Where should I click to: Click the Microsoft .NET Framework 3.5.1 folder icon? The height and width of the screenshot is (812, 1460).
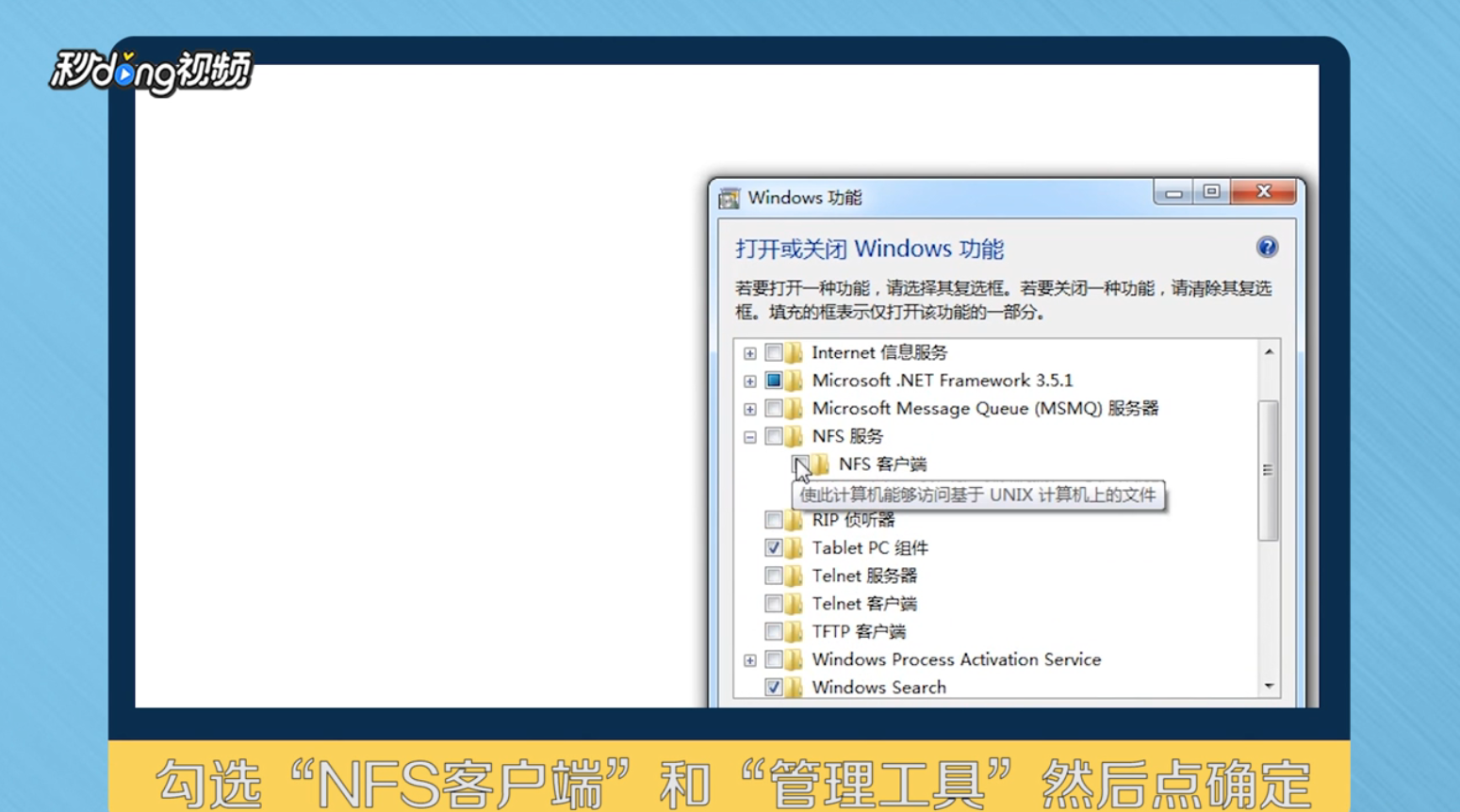point(795,381)
